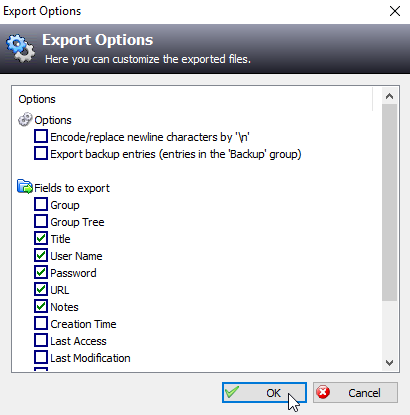
Task: Click the red X icon on Cancel
Action: point(323,392)
